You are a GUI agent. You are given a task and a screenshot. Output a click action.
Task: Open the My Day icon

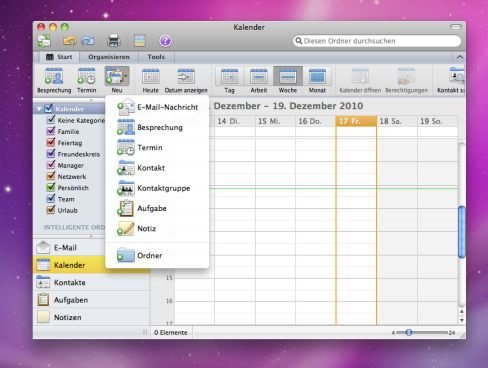point(140,41)
